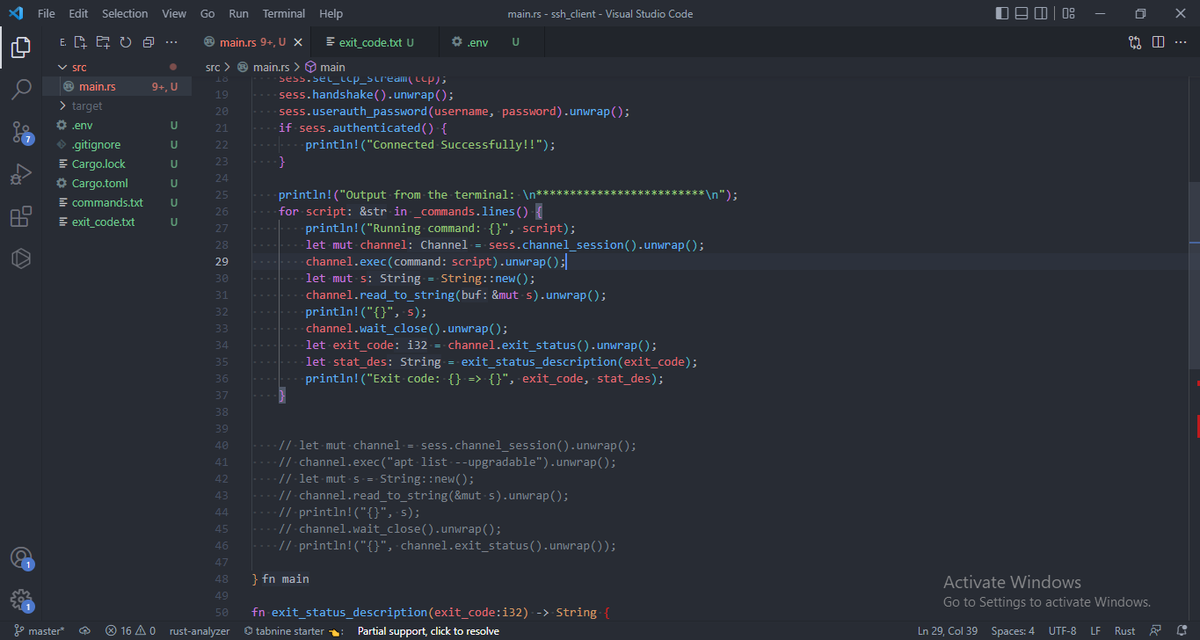Open Cargo.lock in Explorer tree
1200x640 pixels.
click(x=118, y=164)
